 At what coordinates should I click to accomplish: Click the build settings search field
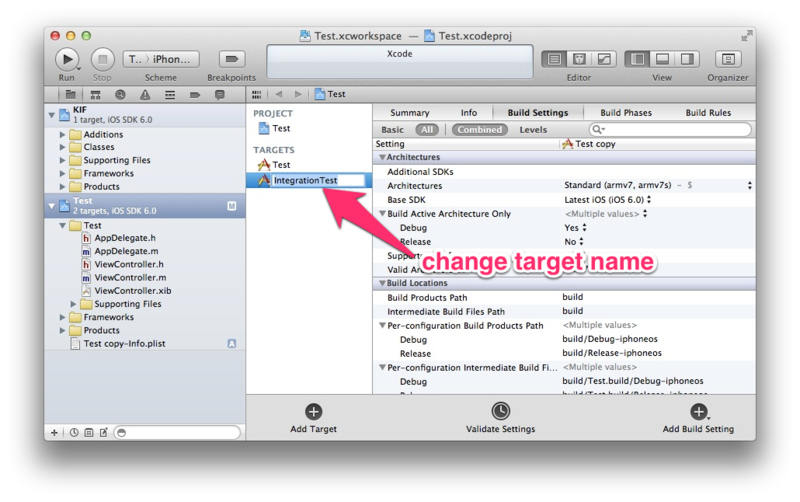[670, 130]
